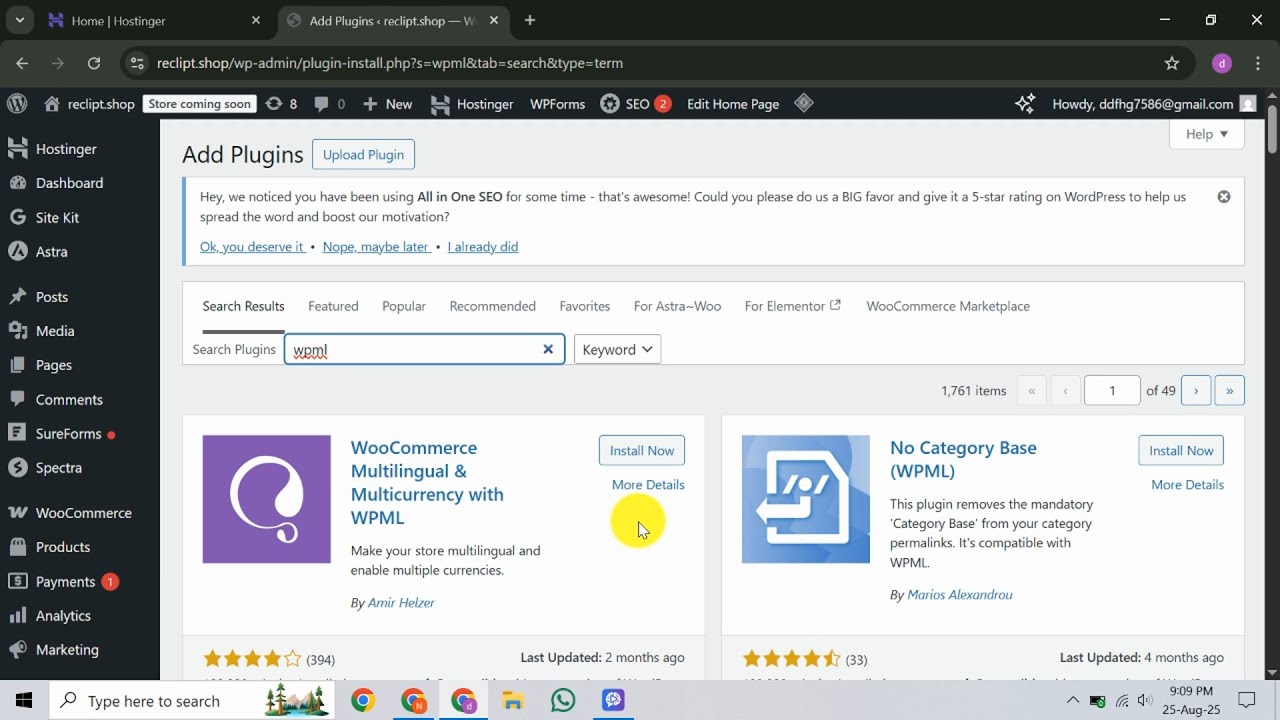Click 'Ok, you deserve it' link
This screenshot has width=1280, height=720.
(x=252, y=246)
